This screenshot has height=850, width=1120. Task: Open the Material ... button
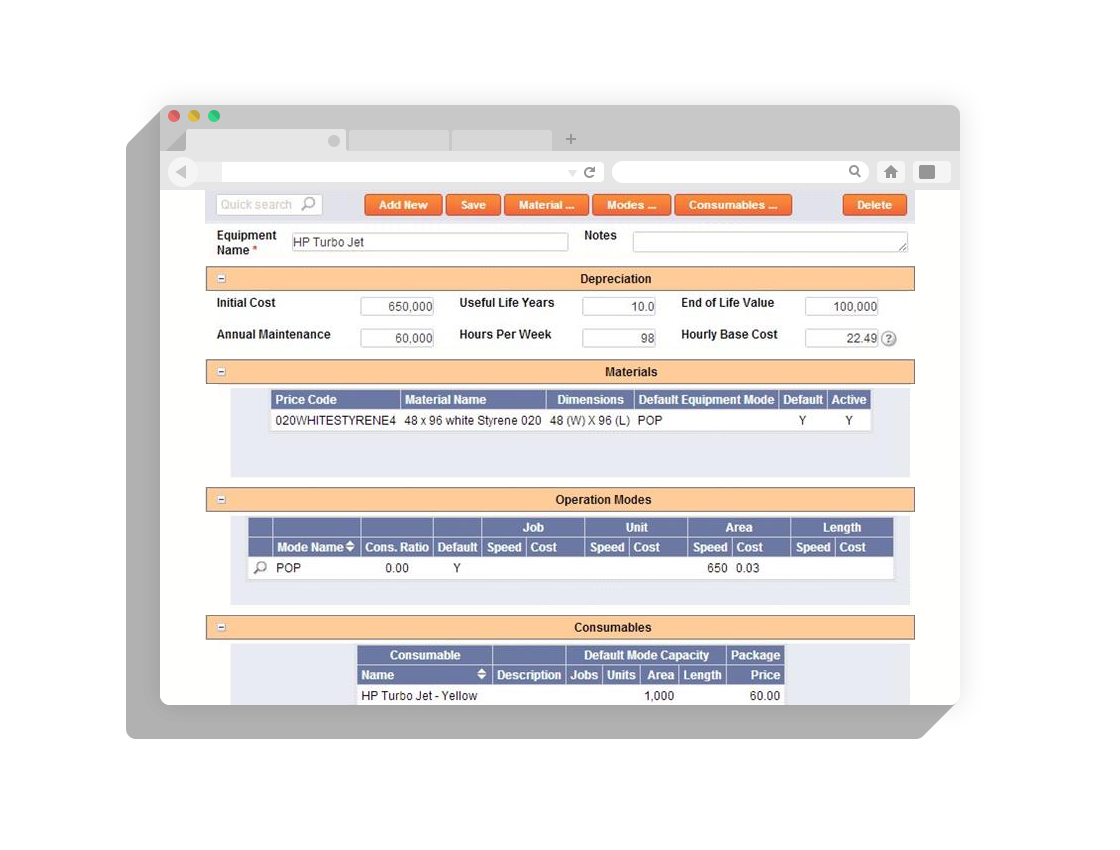tap(546, 205)
